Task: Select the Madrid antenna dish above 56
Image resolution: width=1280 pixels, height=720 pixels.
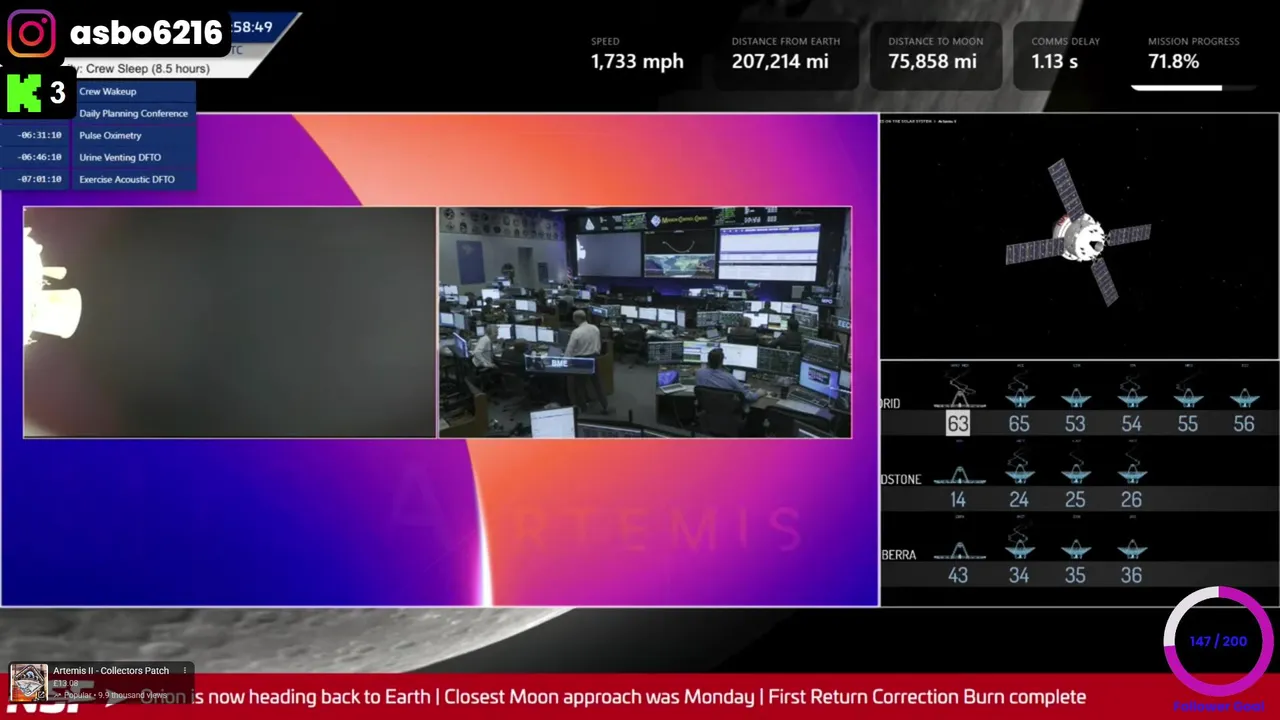Action: [1243, 396]
